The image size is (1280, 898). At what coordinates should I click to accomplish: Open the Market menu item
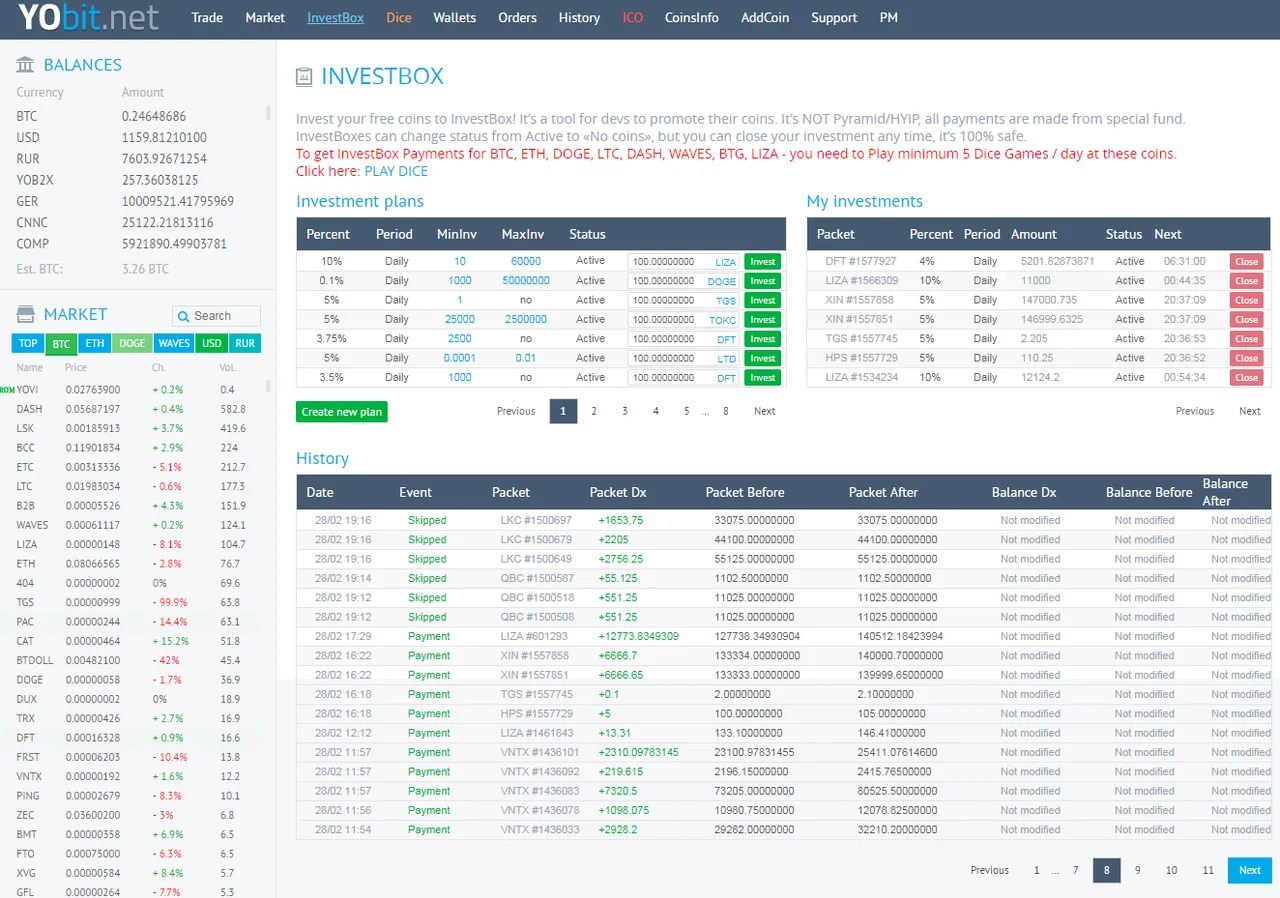tap(265, 17)
